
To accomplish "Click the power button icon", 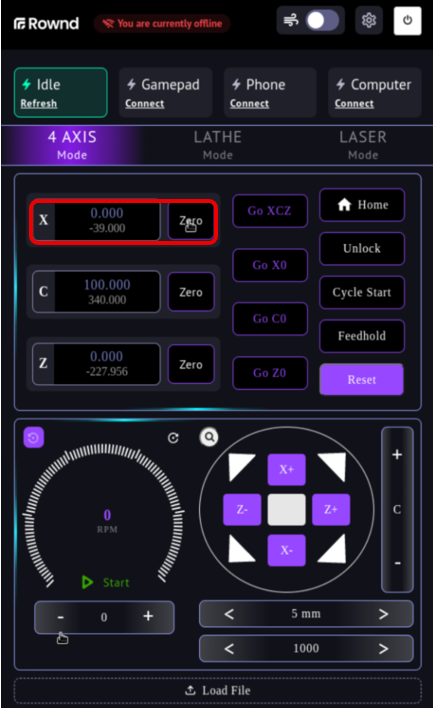I will [x=407, y=20].
